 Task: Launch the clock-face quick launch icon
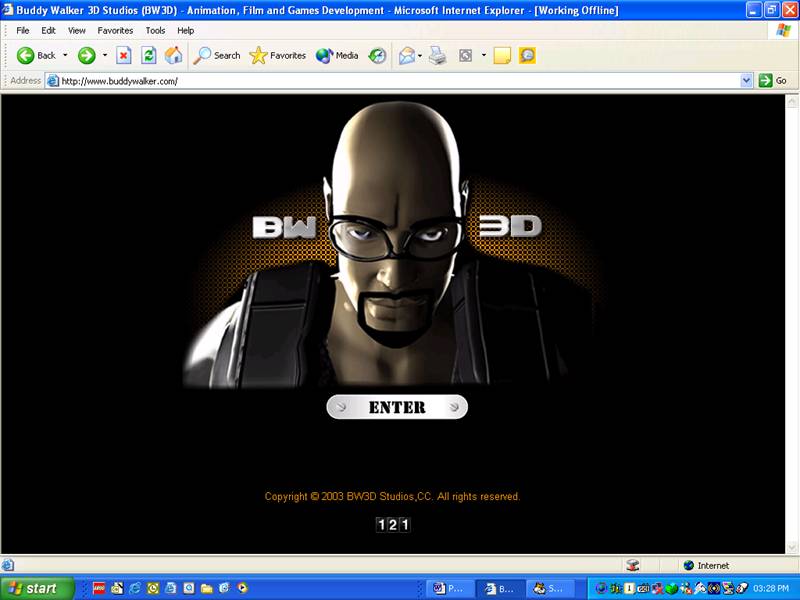tap(153, 588)
